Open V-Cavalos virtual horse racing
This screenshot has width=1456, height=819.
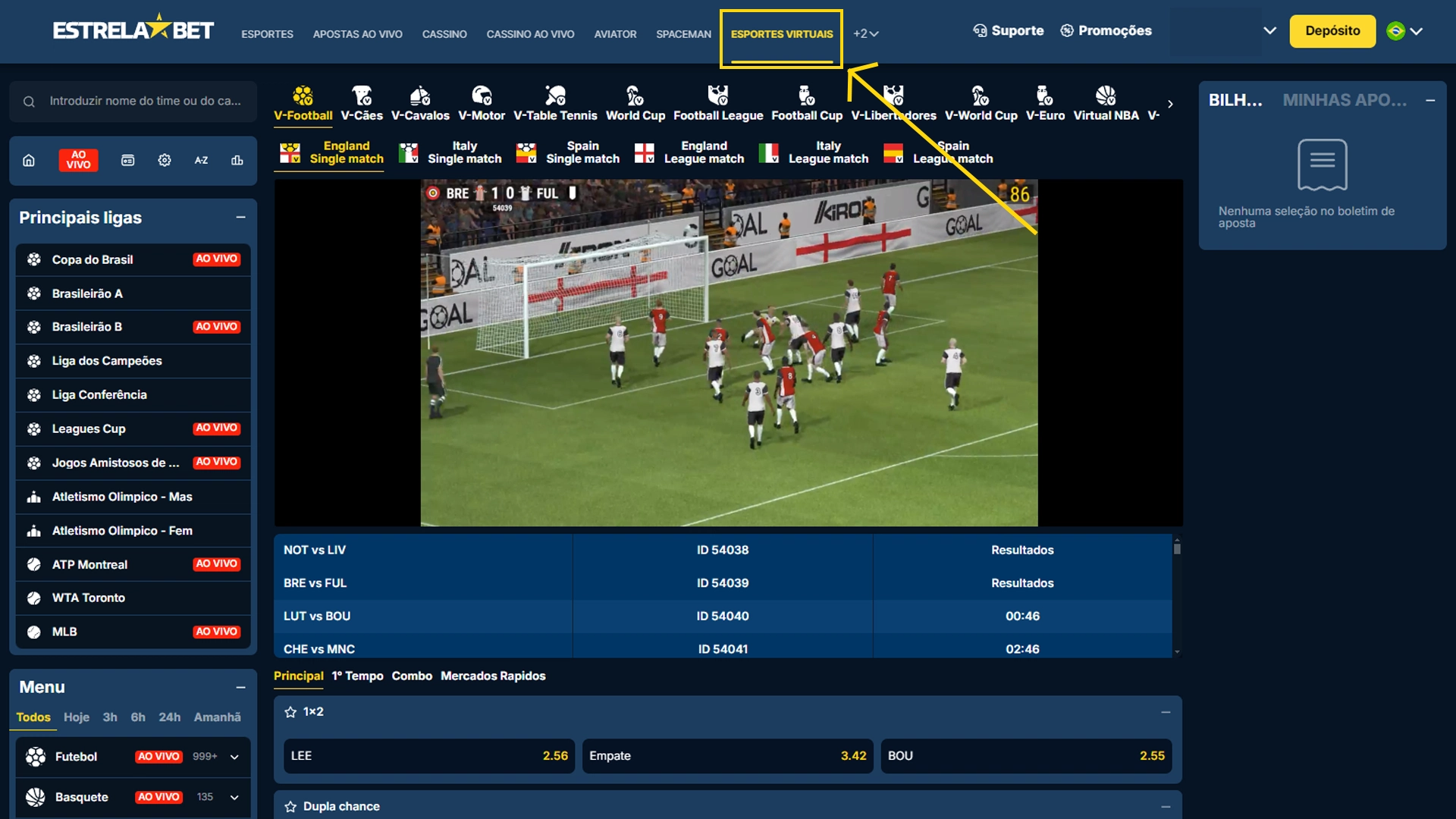(x=420, y=104)
